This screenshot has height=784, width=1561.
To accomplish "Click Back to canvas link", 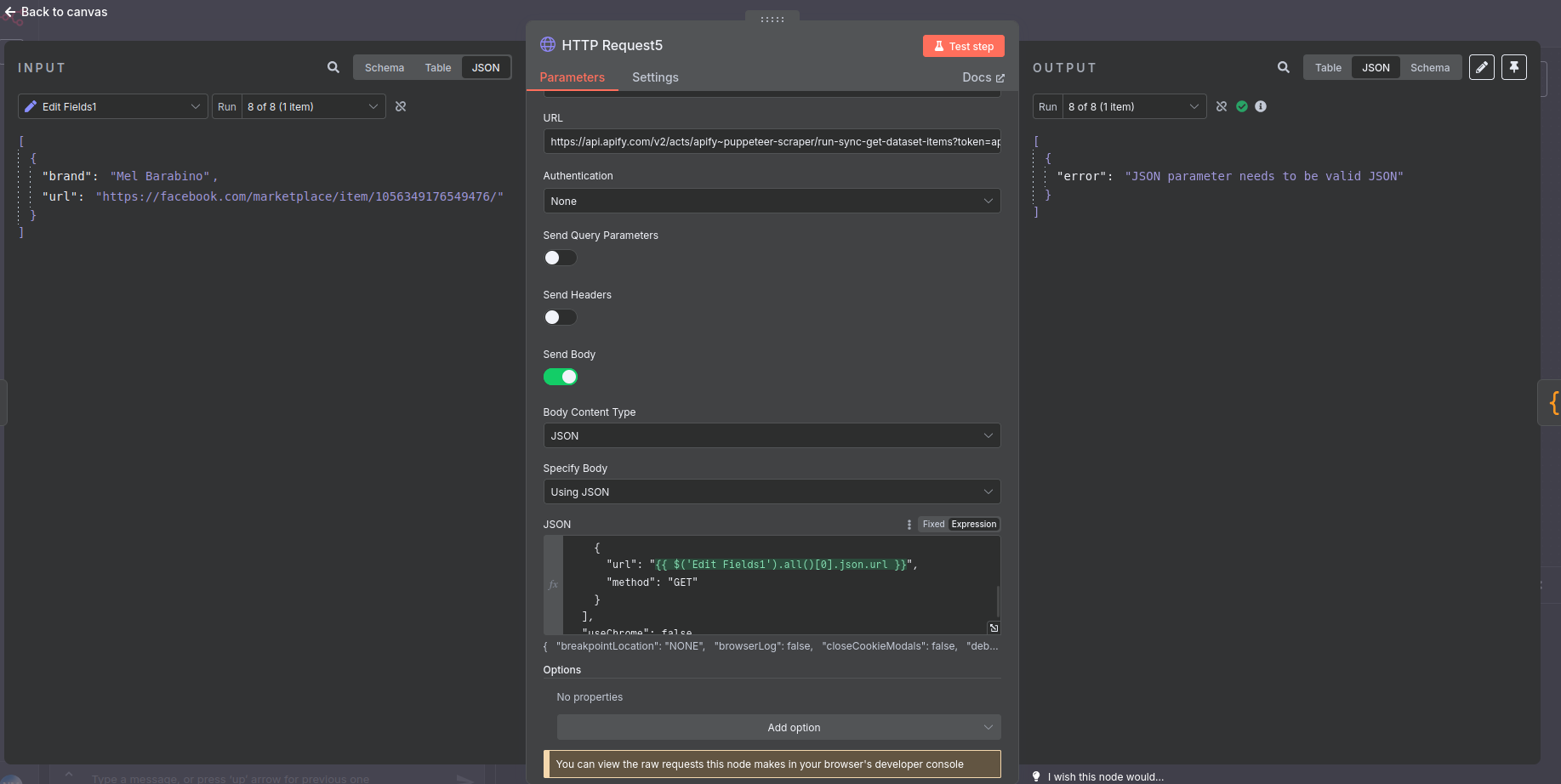I will (x=64, y=12).
